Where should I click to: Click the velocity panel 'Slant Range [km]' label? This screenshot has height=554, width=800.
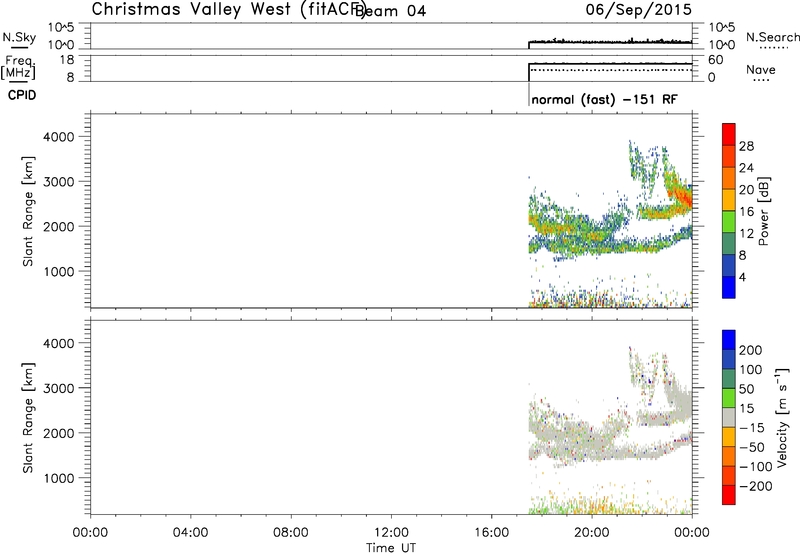coord(28,418)
